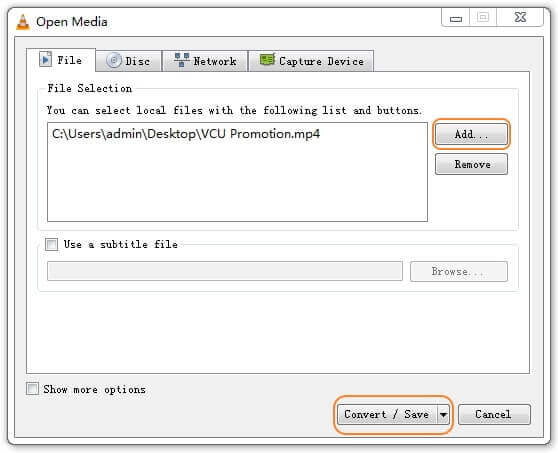The height and width of the screenshot is (453, 558).
Task: Close the Open Media dialog
Action: (520, 17)
